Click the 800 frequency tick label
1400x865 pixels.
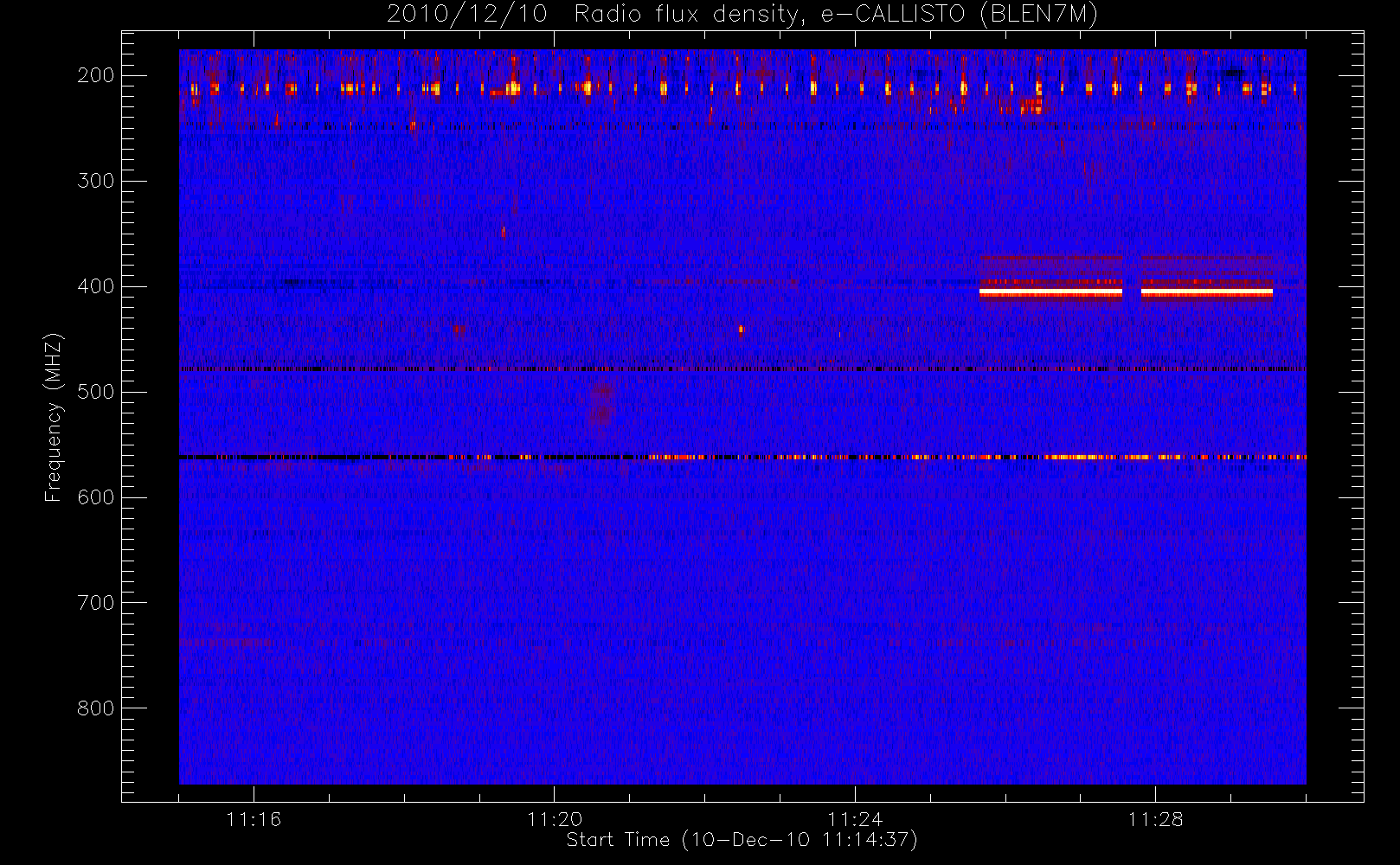(x=95, y=708)
